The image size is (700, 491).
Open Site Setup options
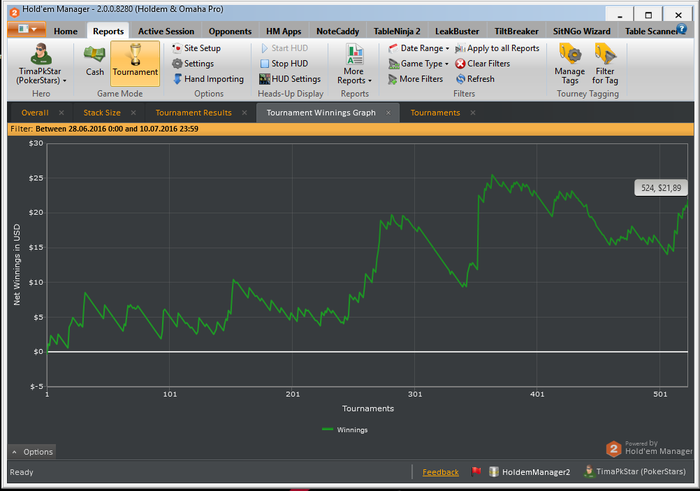point(196,48)
